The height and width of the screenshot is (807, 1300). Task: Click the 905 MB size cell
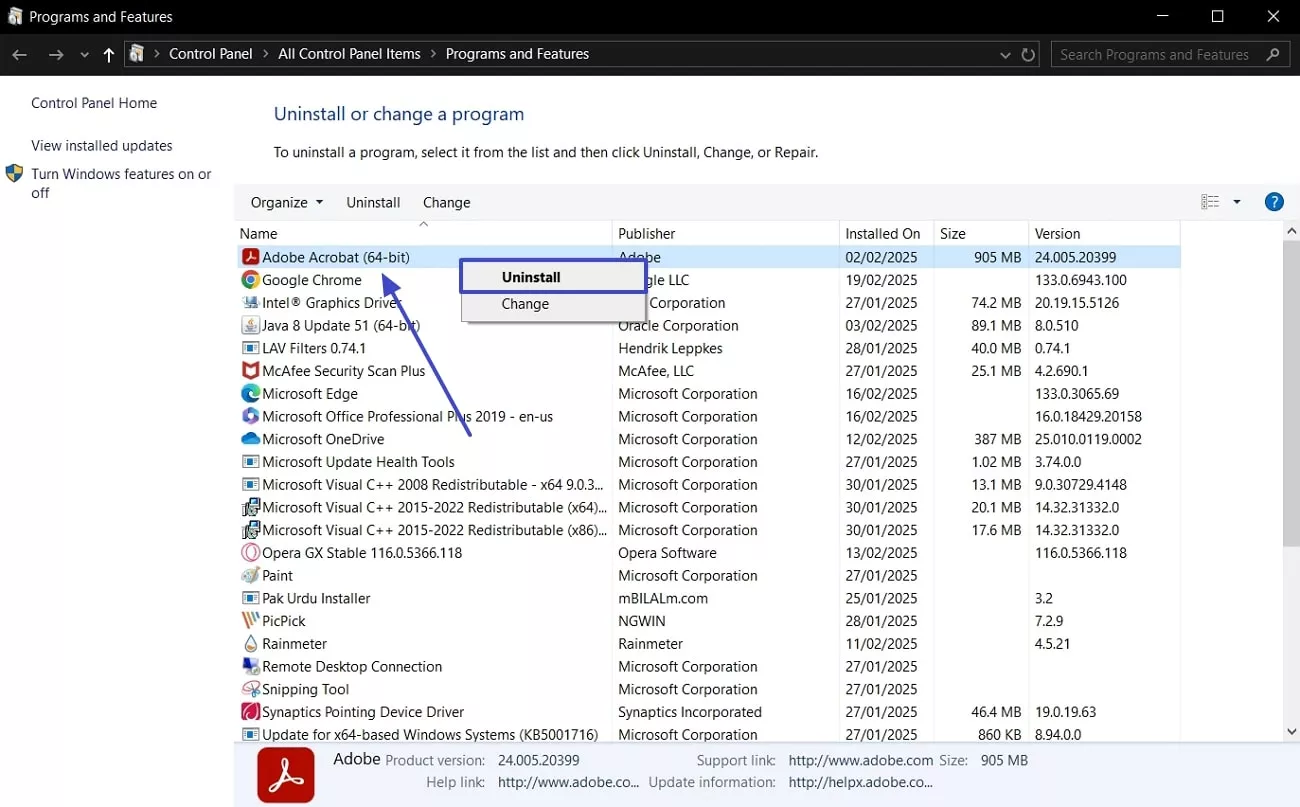pos(998,257)
